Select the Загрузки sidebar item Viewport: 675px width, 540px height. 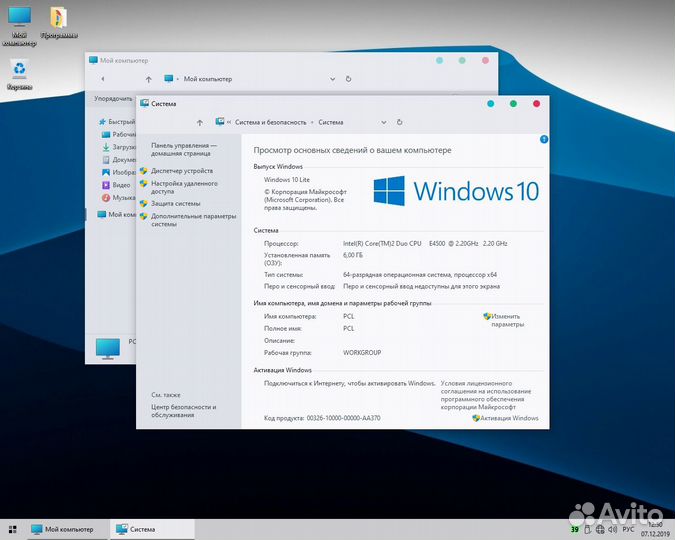(118, 147)
